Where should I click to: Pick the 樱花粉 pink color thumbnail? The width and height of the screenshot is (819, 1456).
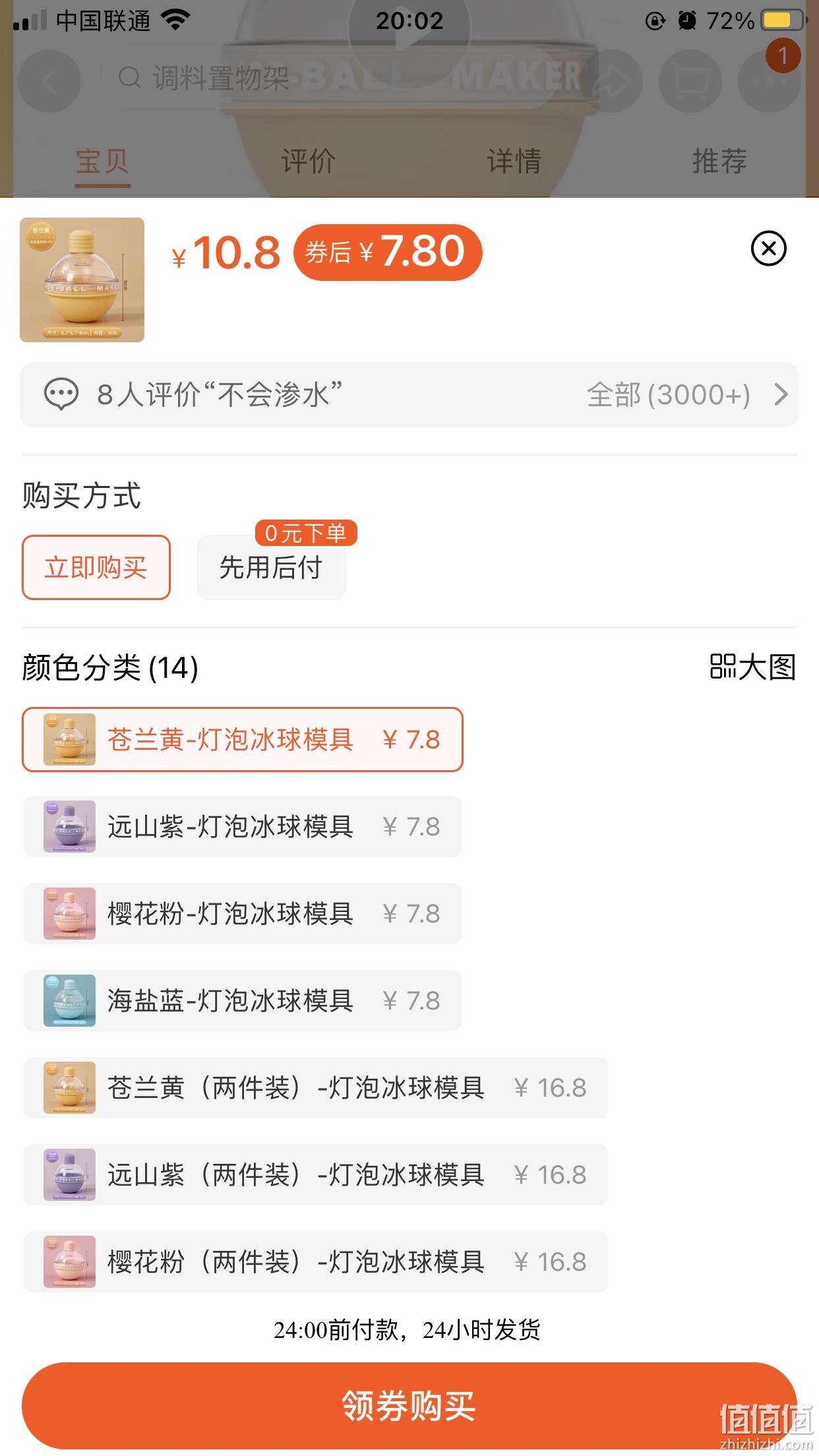click(x=69, y=913)
